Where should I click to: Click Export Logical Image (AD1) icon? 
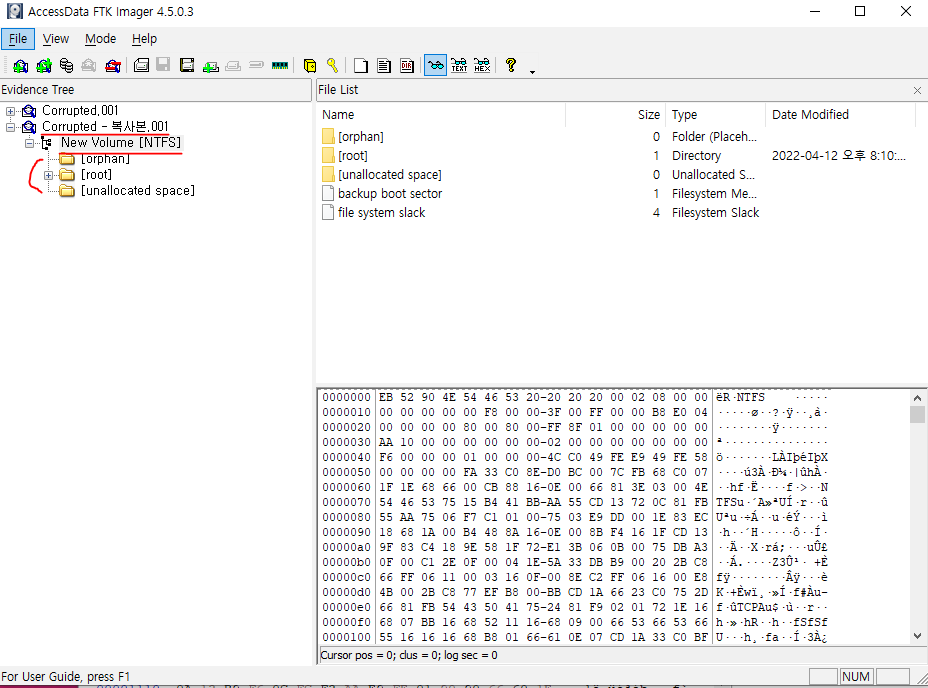tap(187, 65)
